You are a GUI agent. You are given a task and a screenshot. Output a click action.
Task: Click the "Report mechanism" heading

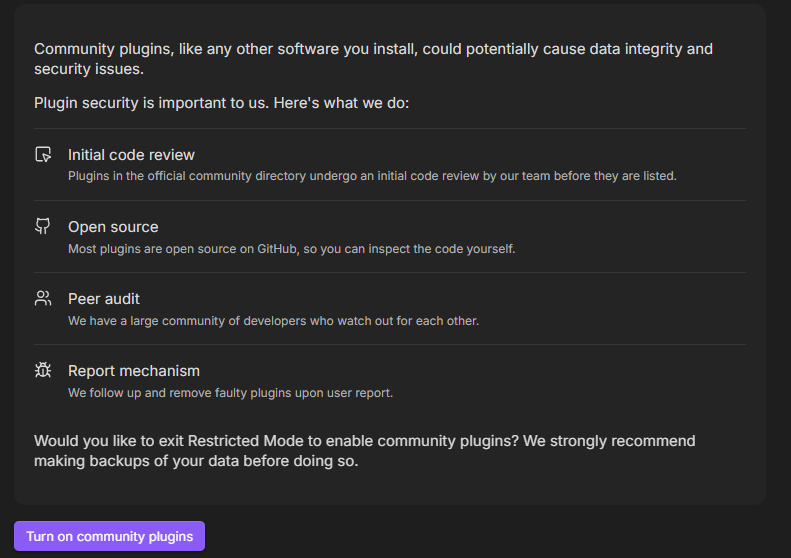coord(134,371)
